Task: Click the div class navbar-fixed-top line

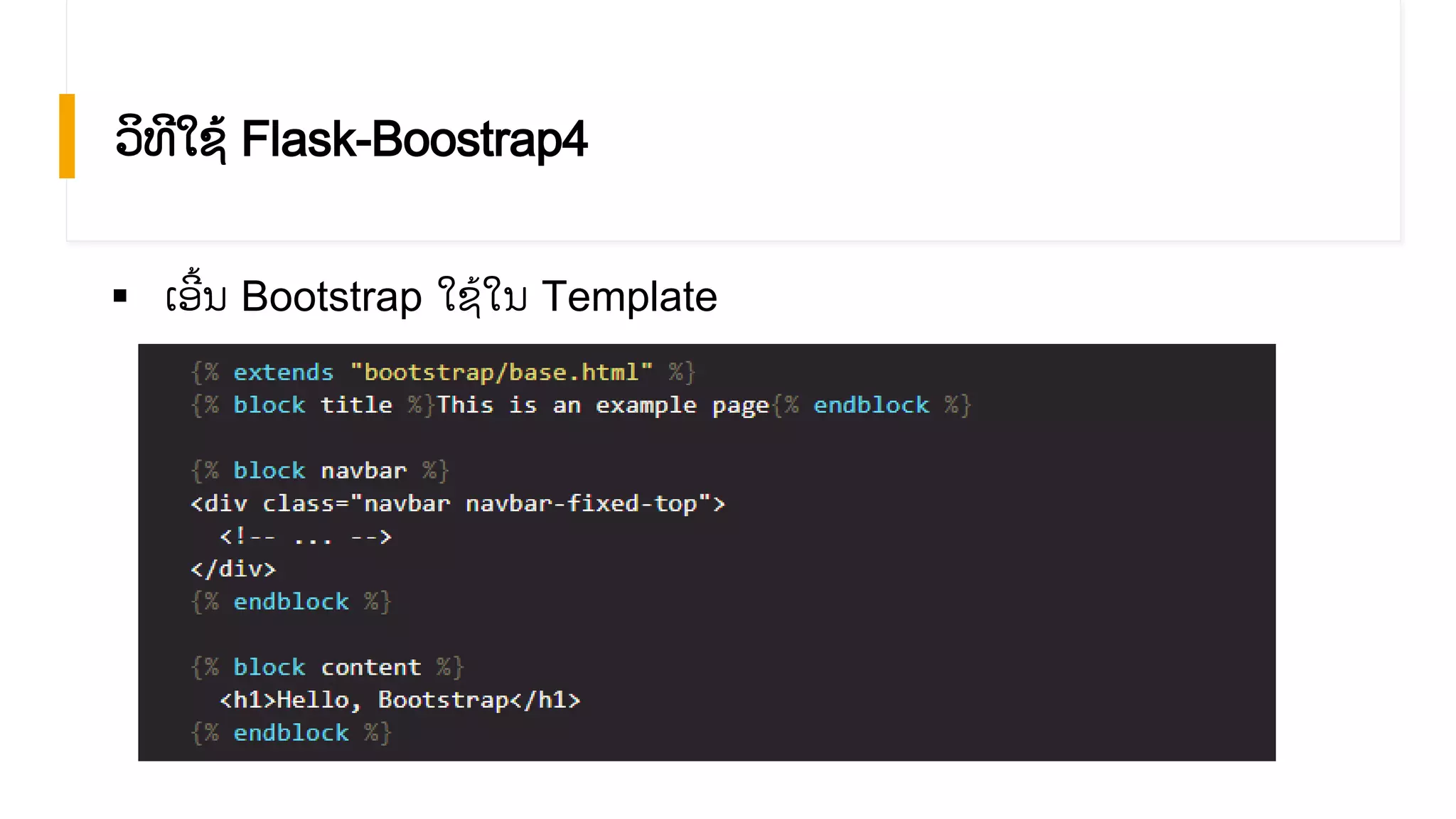Action: [457, 504]
